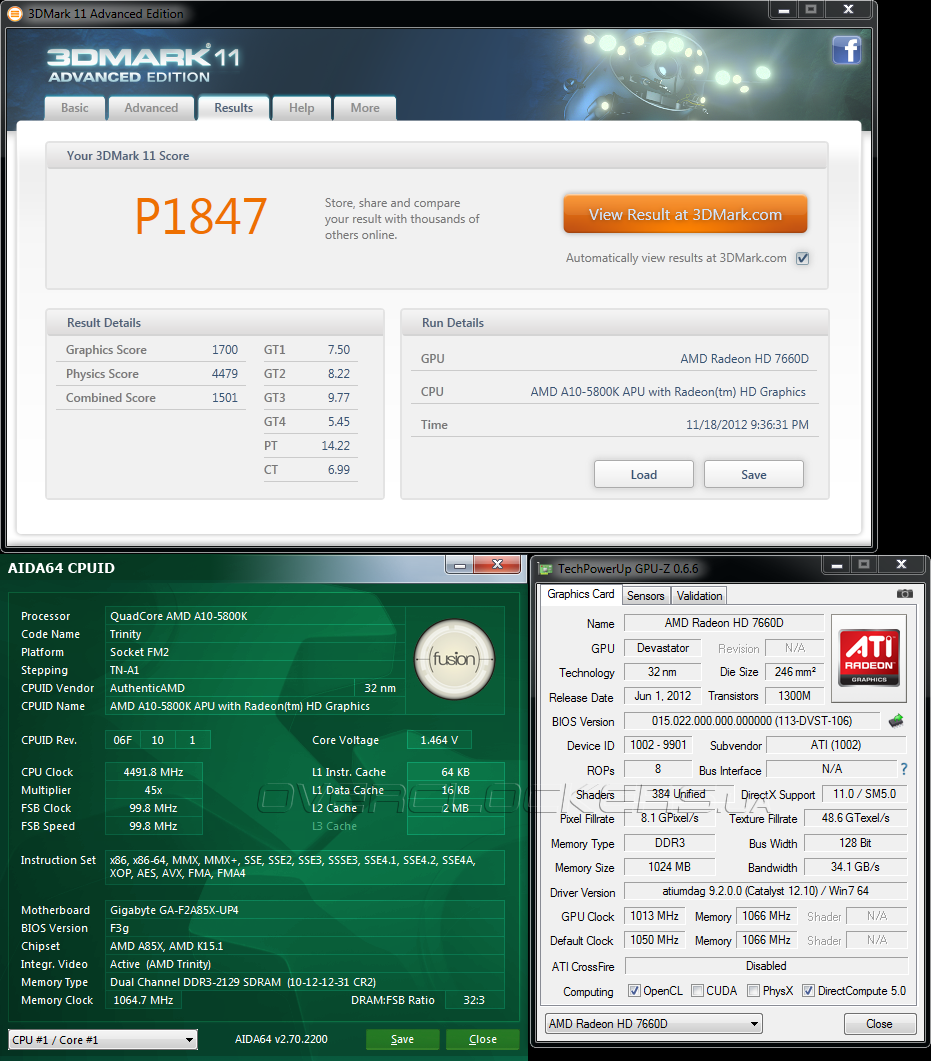Click the Bus Interface question mark icon
The height and width of the screenshot is (1061, 931).
(904, 769)
